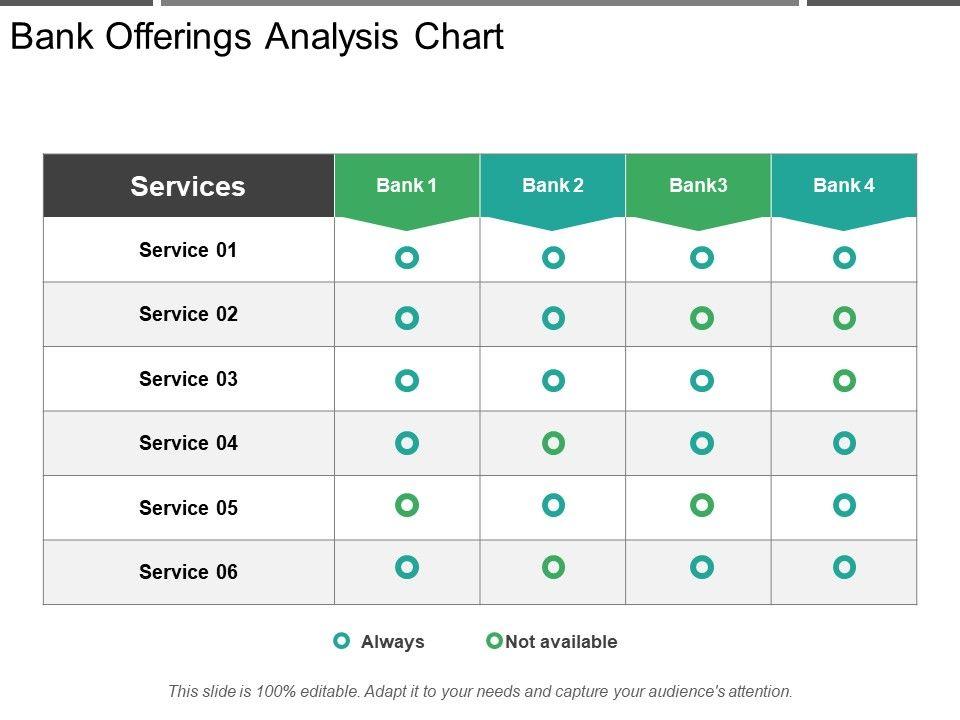Select the Bank 1 column header
This screenshot has height=720, width=960.
(406, 186)
